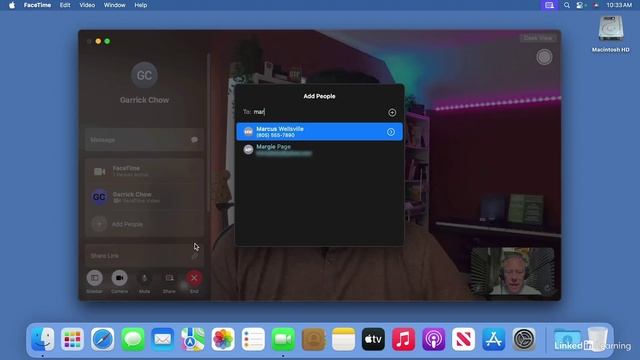Open Finder from the Dock

(42, 339)
